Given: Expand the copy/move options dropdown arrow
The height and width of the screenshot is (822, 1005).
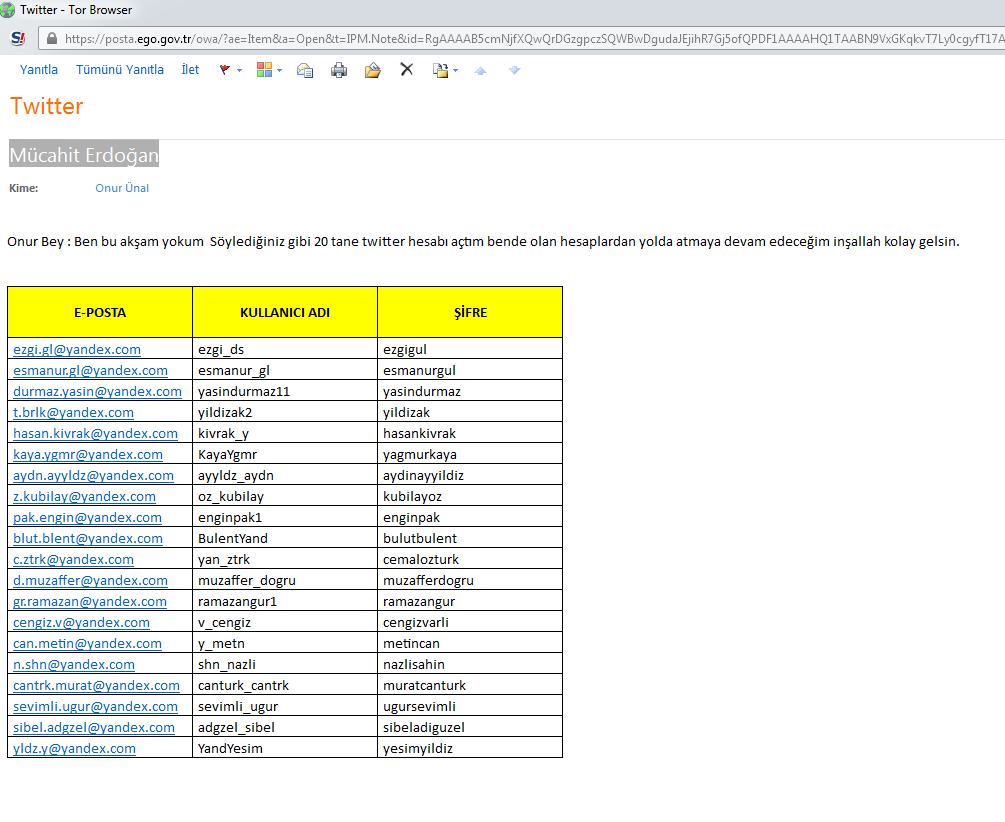Looking at the screenshot, I should tap(456, 71).
